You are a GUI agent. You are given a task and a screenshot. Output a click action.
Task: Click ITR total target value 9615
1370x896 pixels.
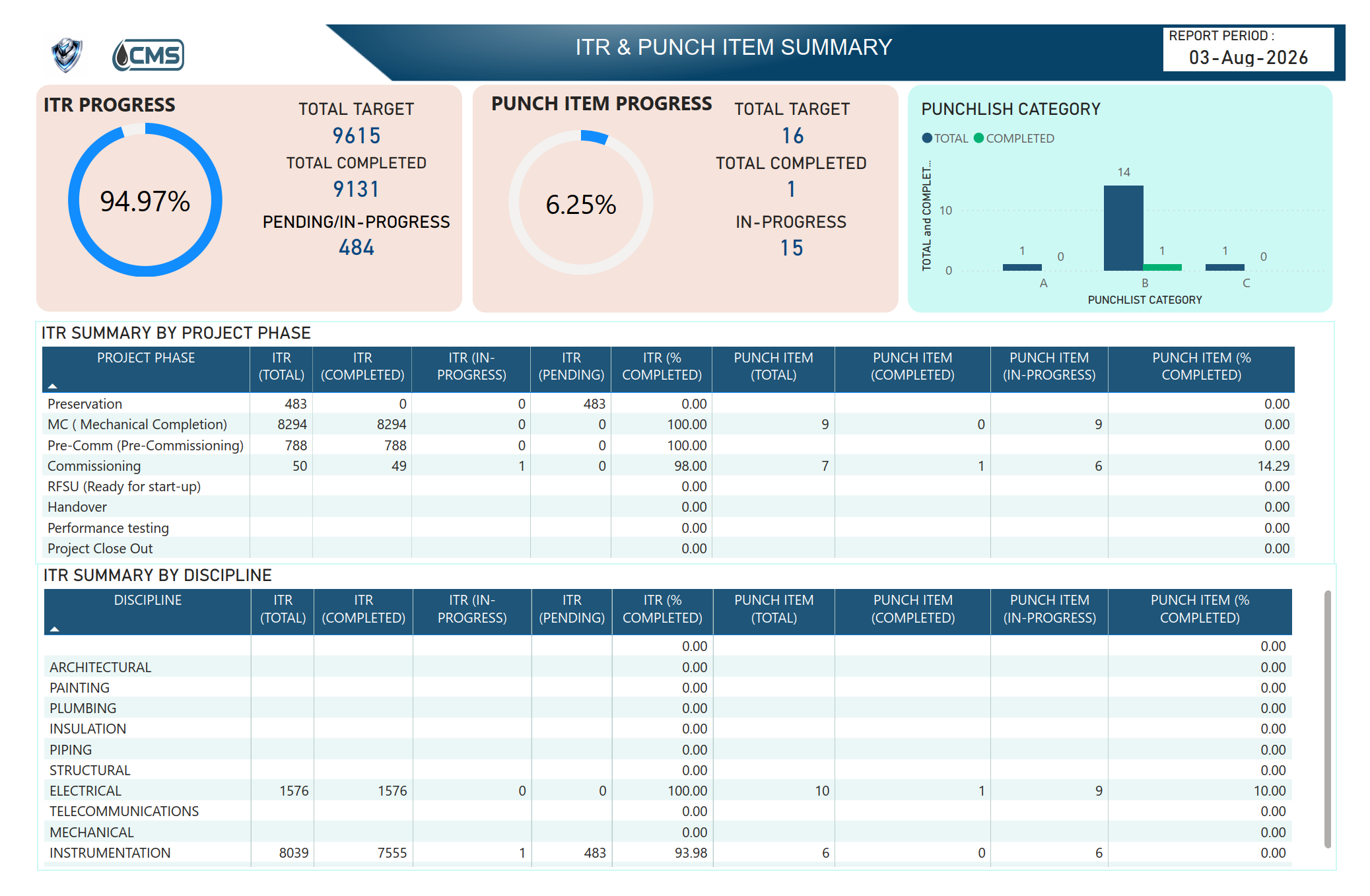click(x=357, y=136)
